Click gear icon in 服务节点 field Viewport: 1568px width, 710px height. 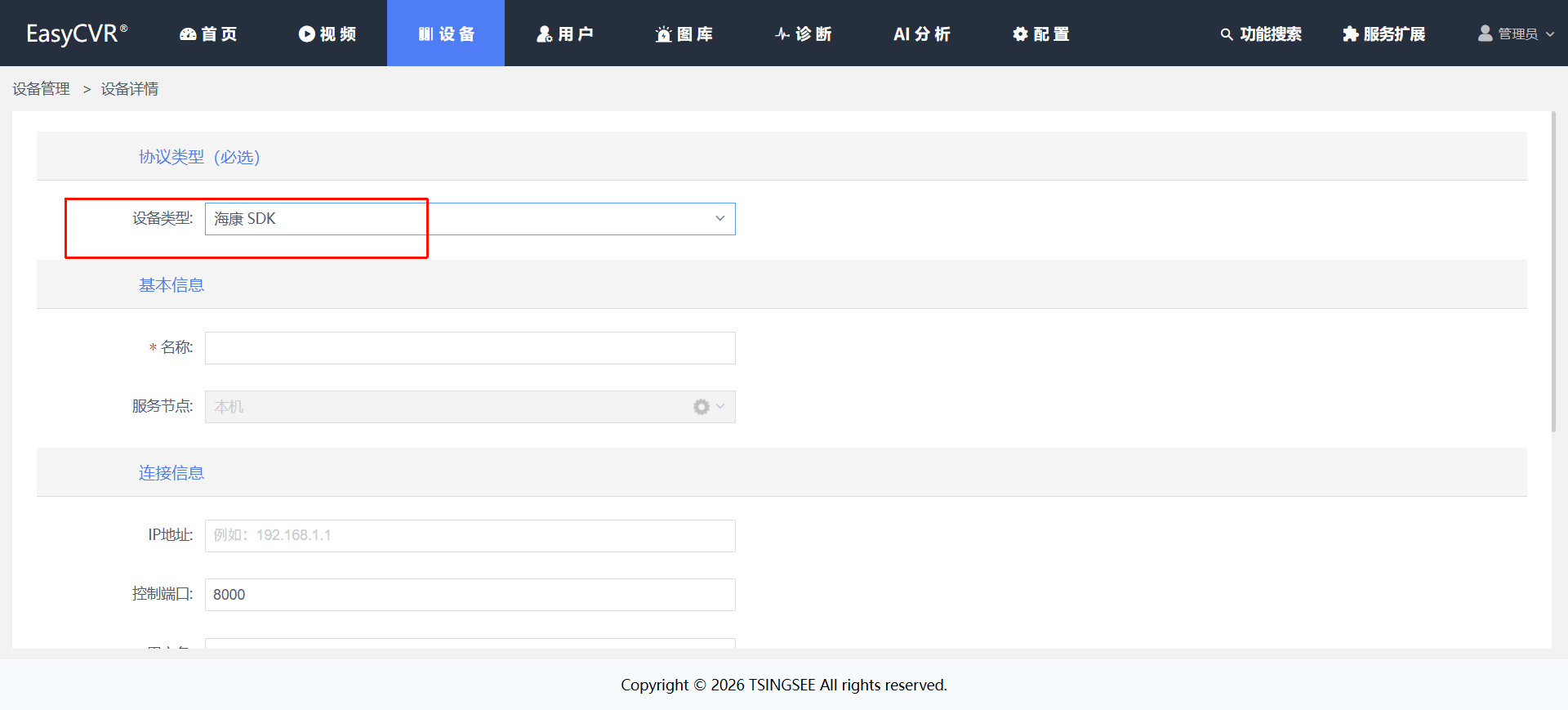(701, 407)
